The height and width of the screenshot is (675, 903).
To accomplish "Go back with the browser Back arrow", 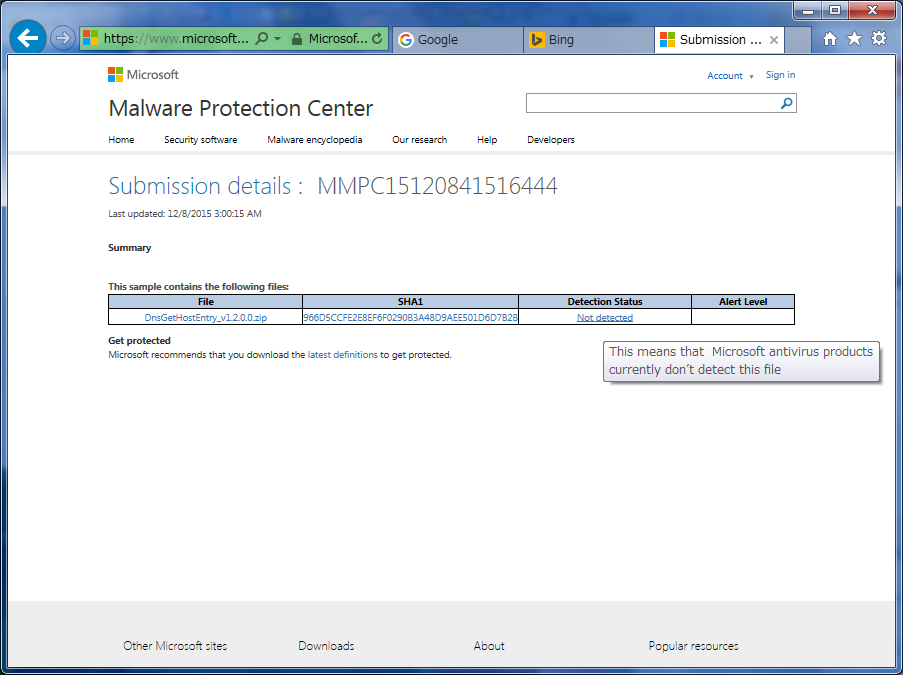I will pyautogui.click(x=28, y=38).
